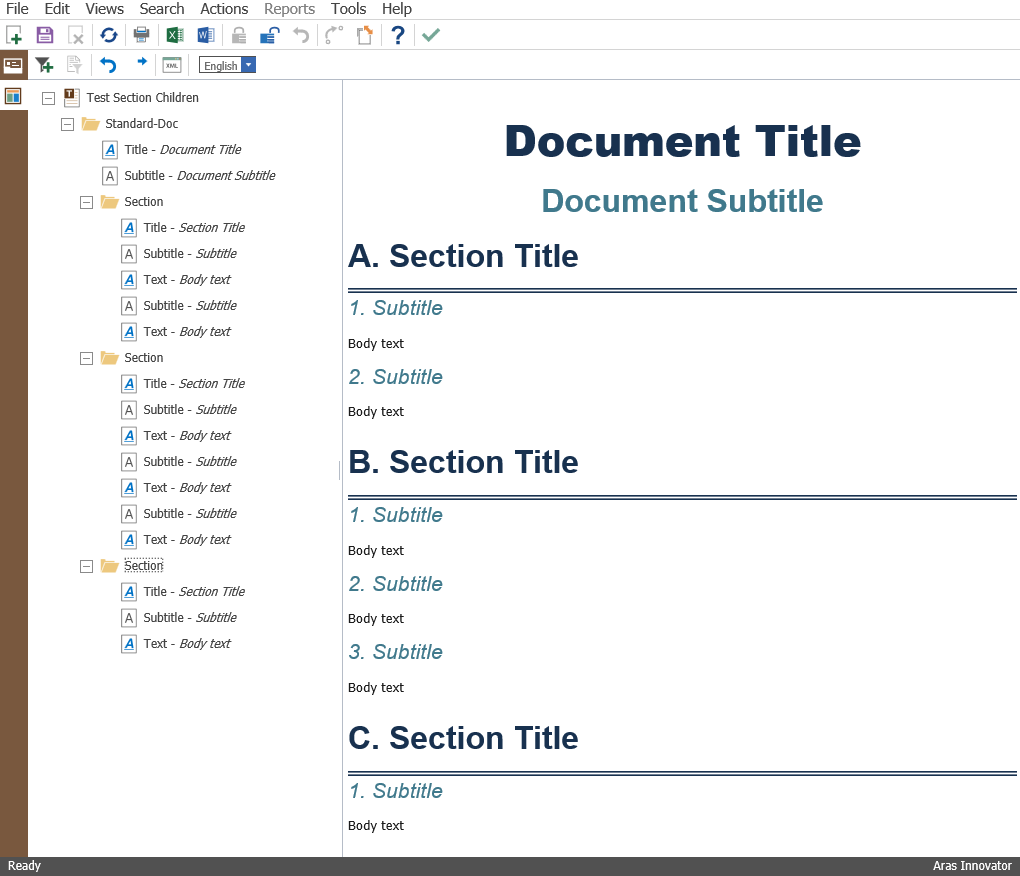Export to Excel using the green icon
This screenshot has width=1020, height=876.
pos(175,35)
